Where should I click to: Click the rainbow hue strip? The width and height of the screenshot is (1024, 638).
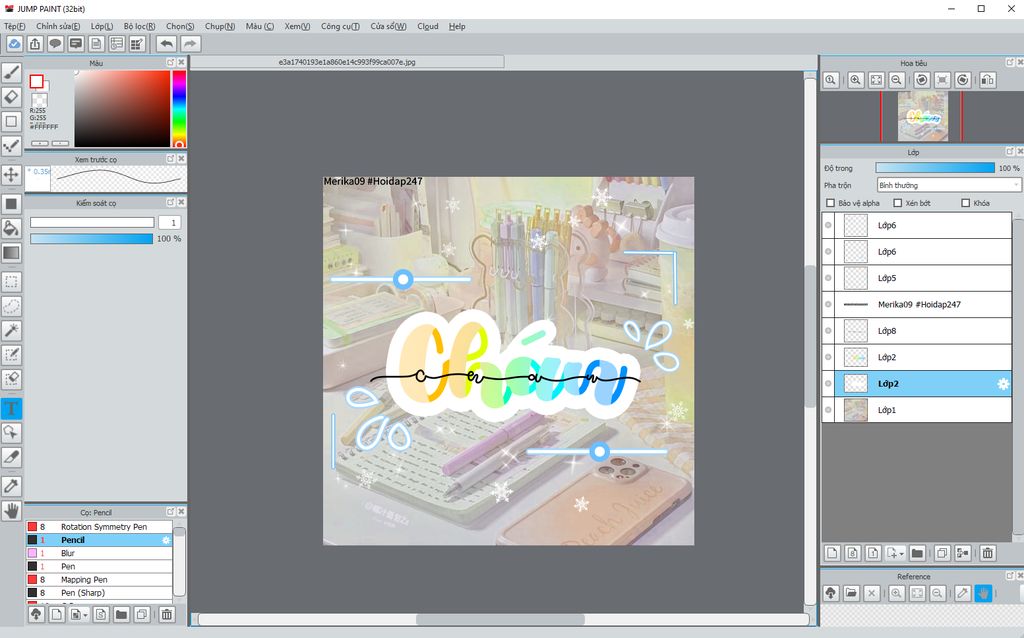tap(179, 108)
